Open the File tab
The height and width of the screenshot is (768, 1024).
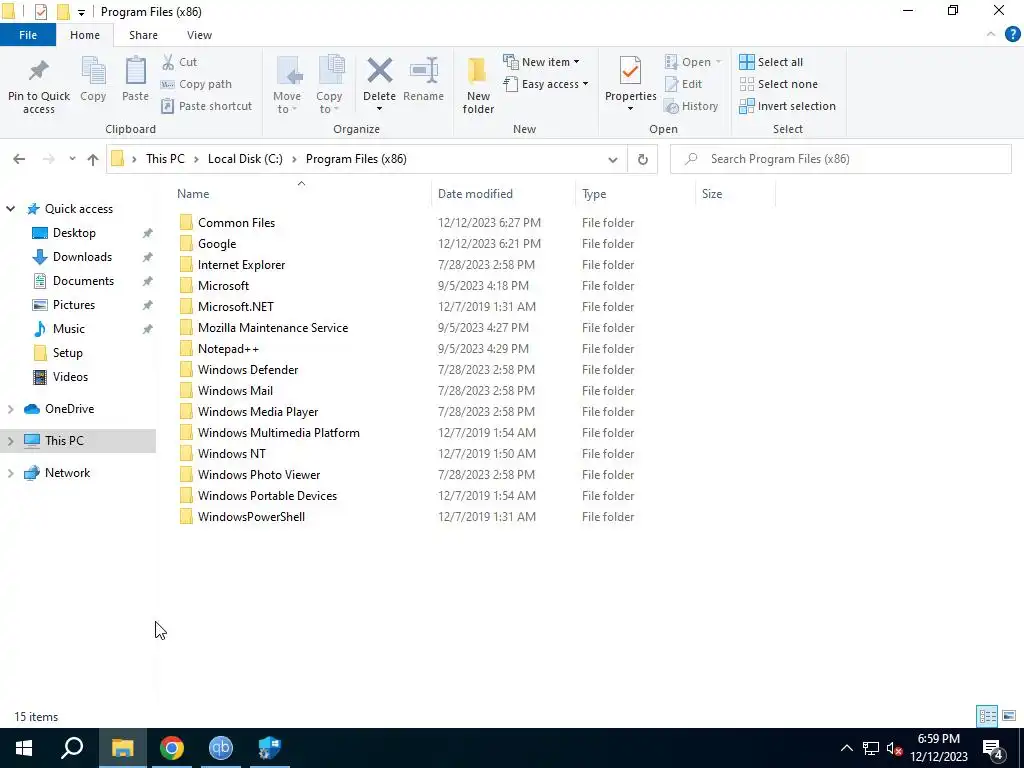(x=28, y=35)
